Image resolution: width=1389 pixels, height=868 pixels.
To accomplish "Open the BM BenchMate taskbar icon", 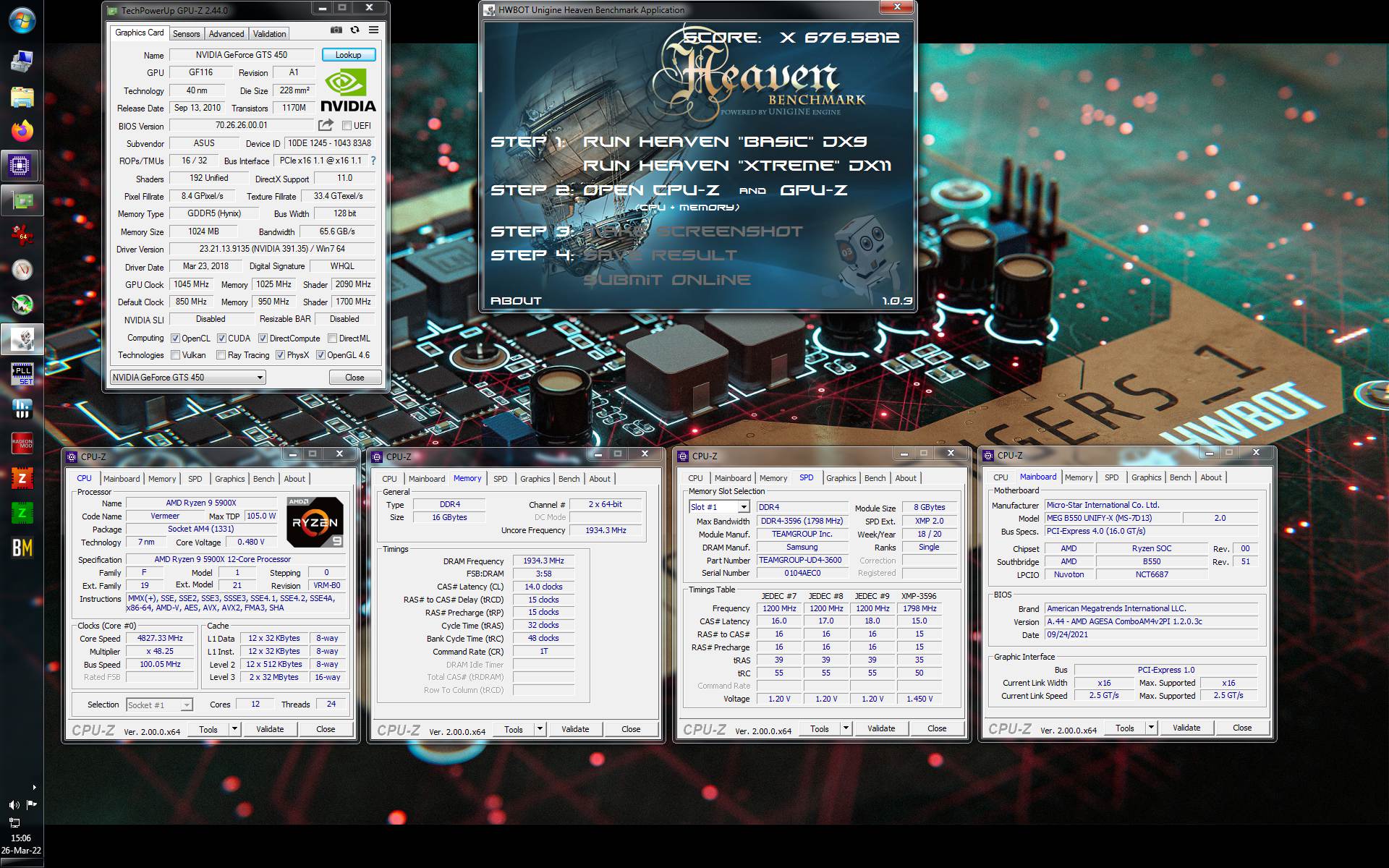I will point(22,548).
